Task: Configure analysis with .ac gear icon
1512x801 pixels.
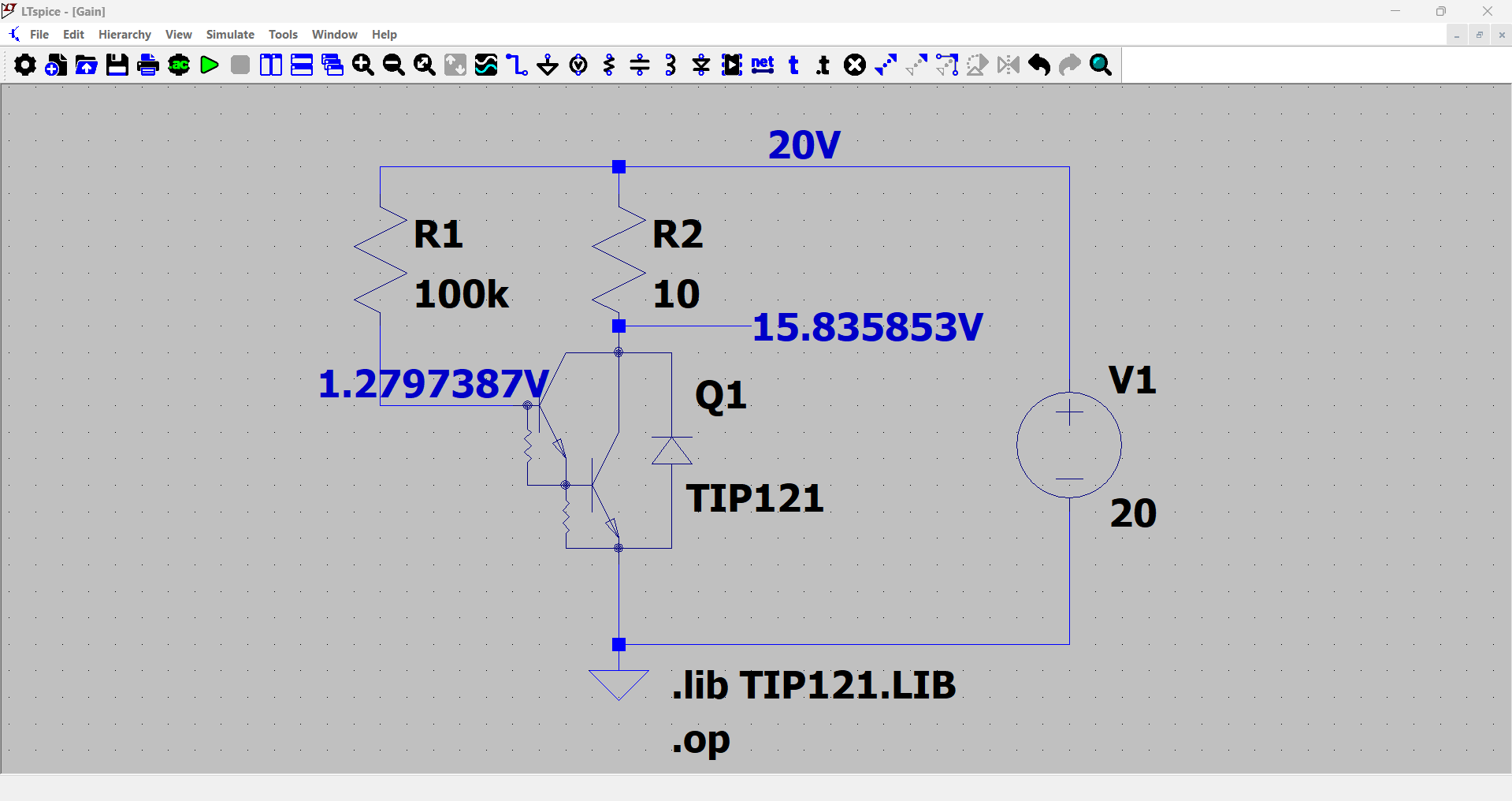Action: point(179,65)
